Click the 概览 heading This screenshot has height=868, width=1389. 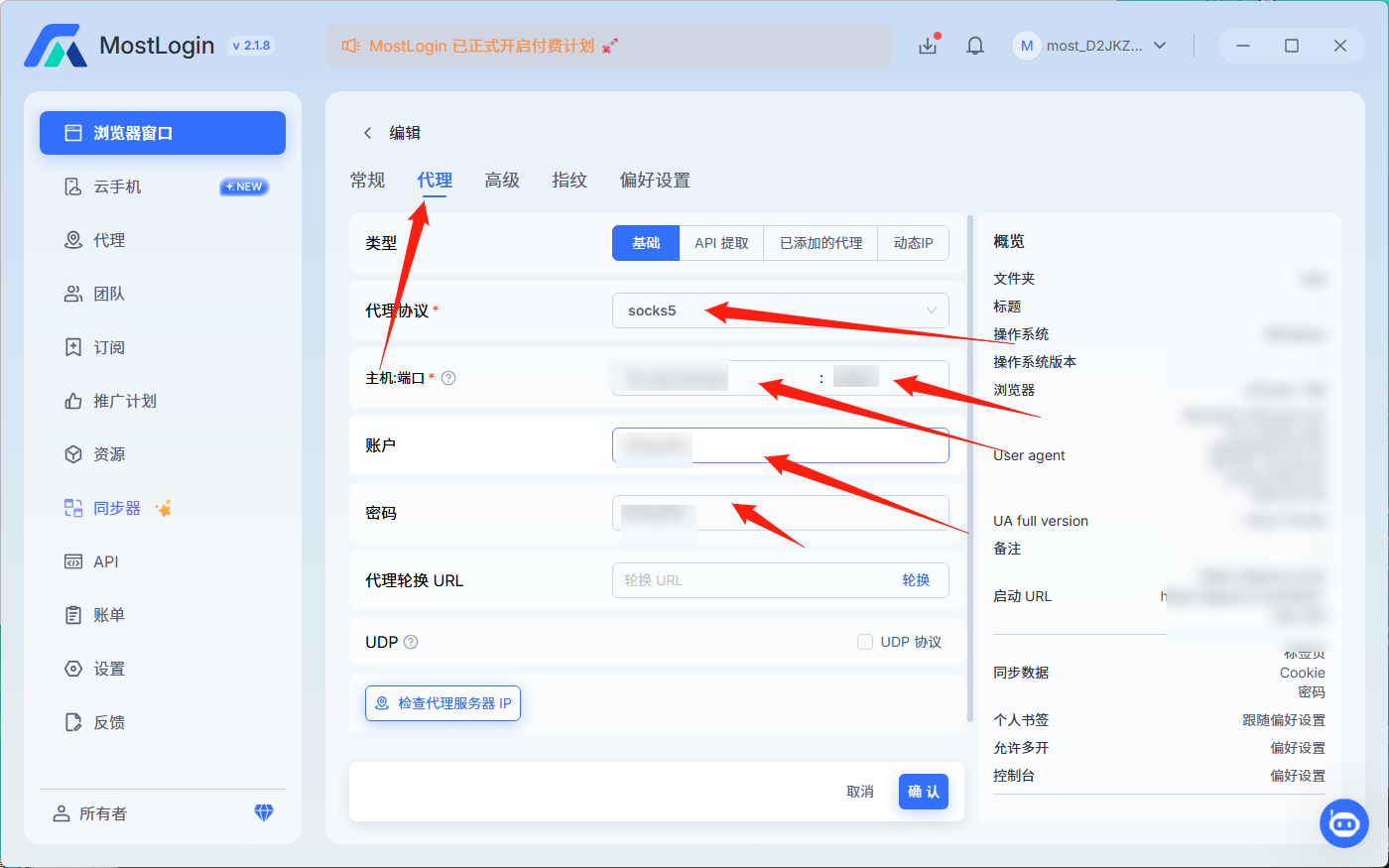1009,241
